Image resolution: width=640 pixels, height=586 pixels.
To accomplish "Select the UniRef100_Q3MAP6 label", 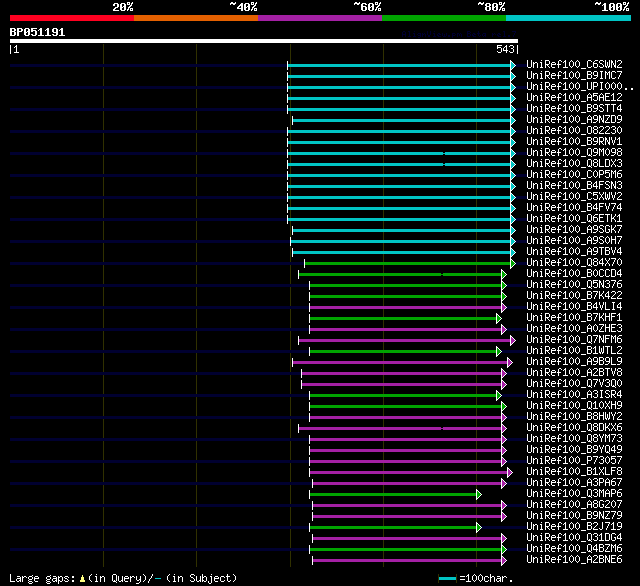I will point(574,494).
